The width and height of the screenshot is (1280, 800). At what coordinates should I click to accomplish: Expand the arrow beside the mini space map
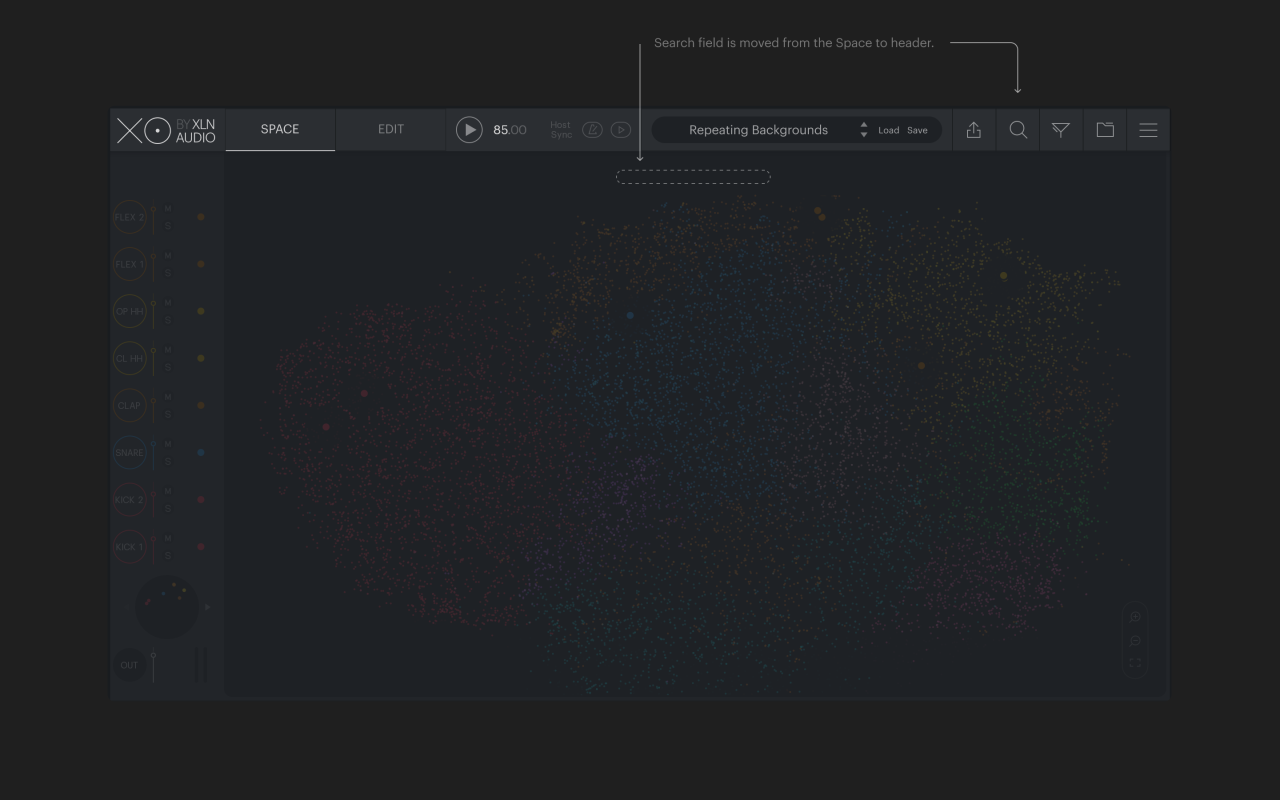208,607
